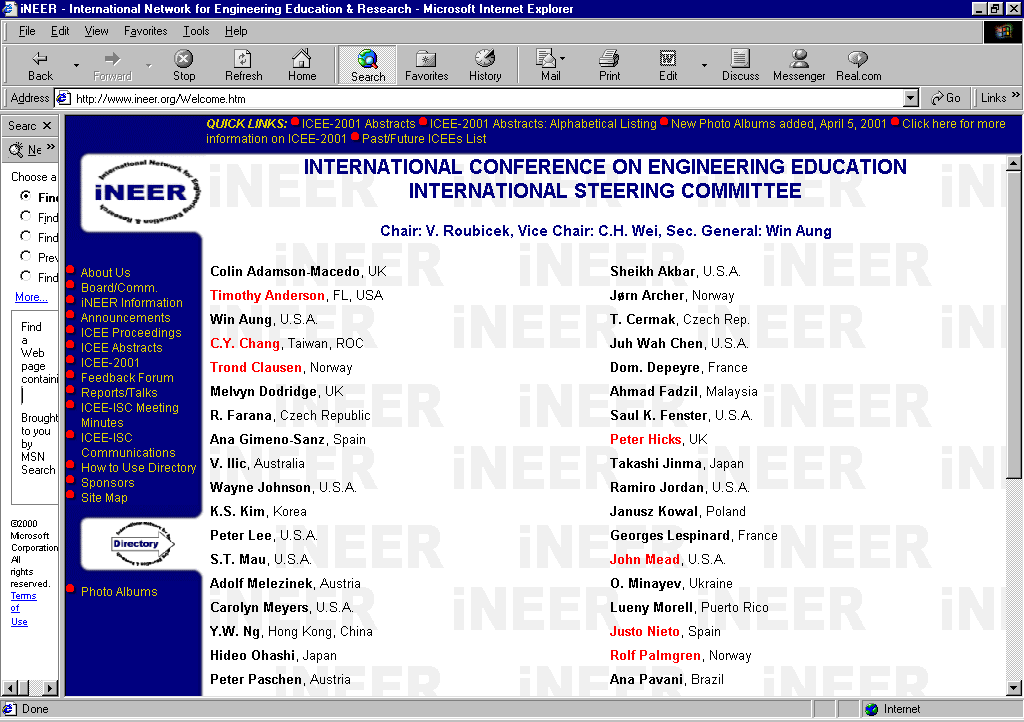This screenshot has height=722, width=1024.
Task: Select the third Find radio button
Action: click(x=25, y=236)
